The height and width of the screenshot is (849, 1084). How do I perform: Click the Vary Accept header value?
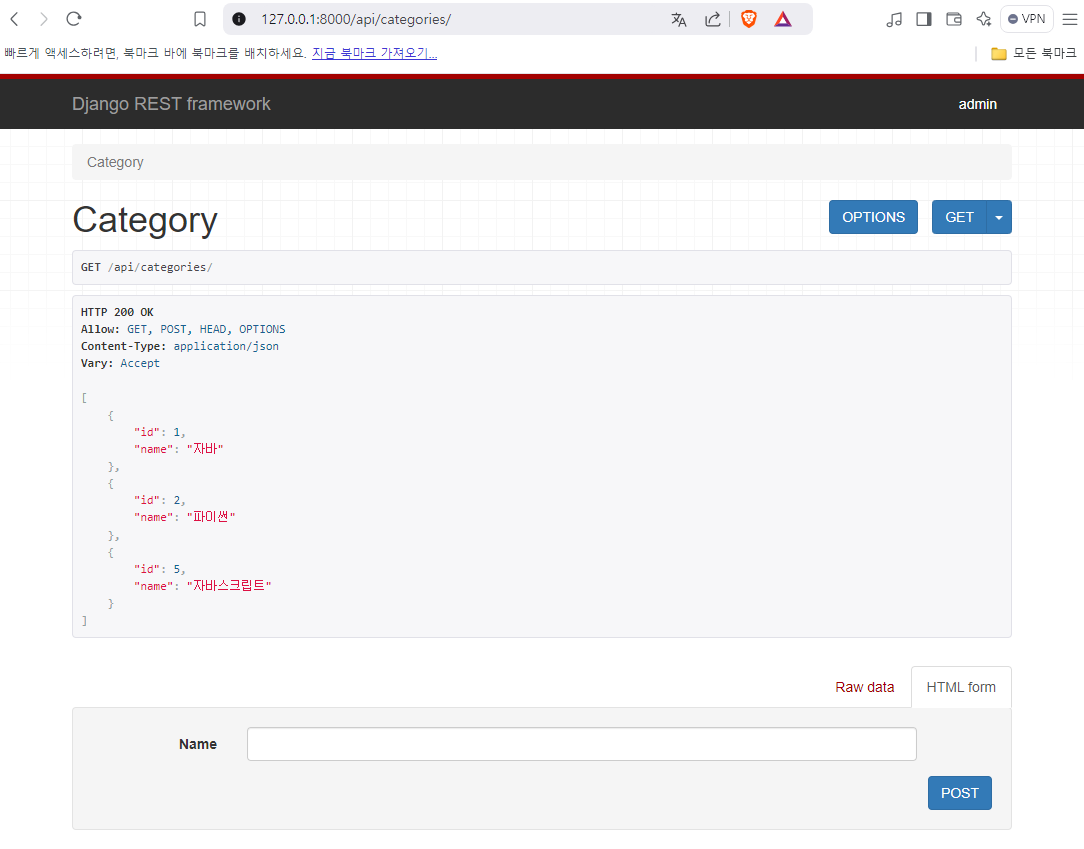(140, 364)
